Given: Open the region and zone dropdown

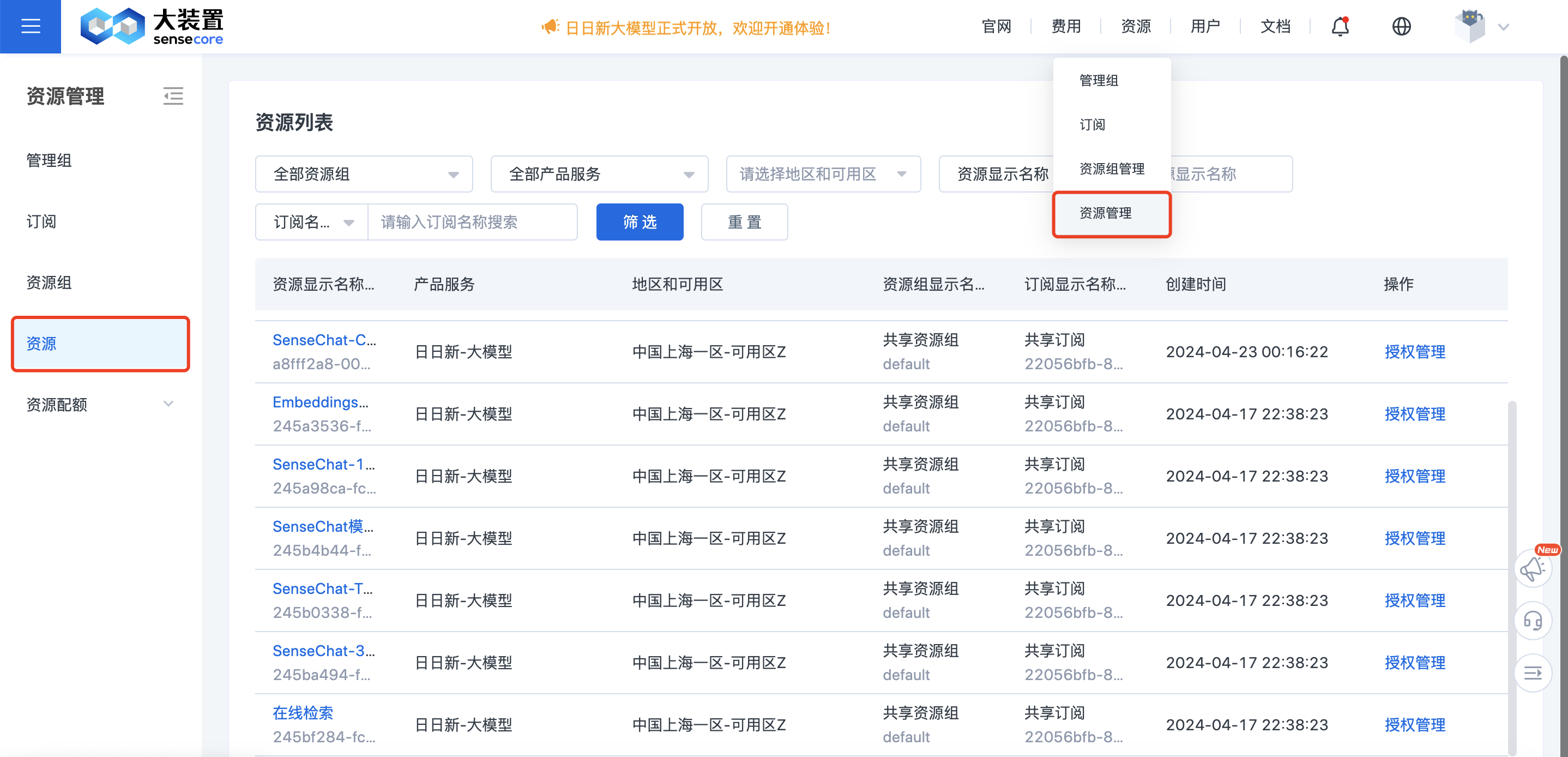Looking at the screenshot, I should [x=824, y=174].
